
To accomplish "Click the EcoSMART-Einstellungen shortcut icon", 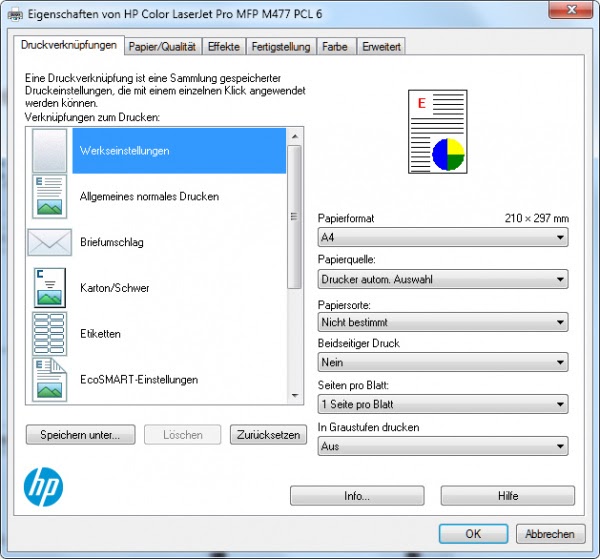I will point(49,380).
